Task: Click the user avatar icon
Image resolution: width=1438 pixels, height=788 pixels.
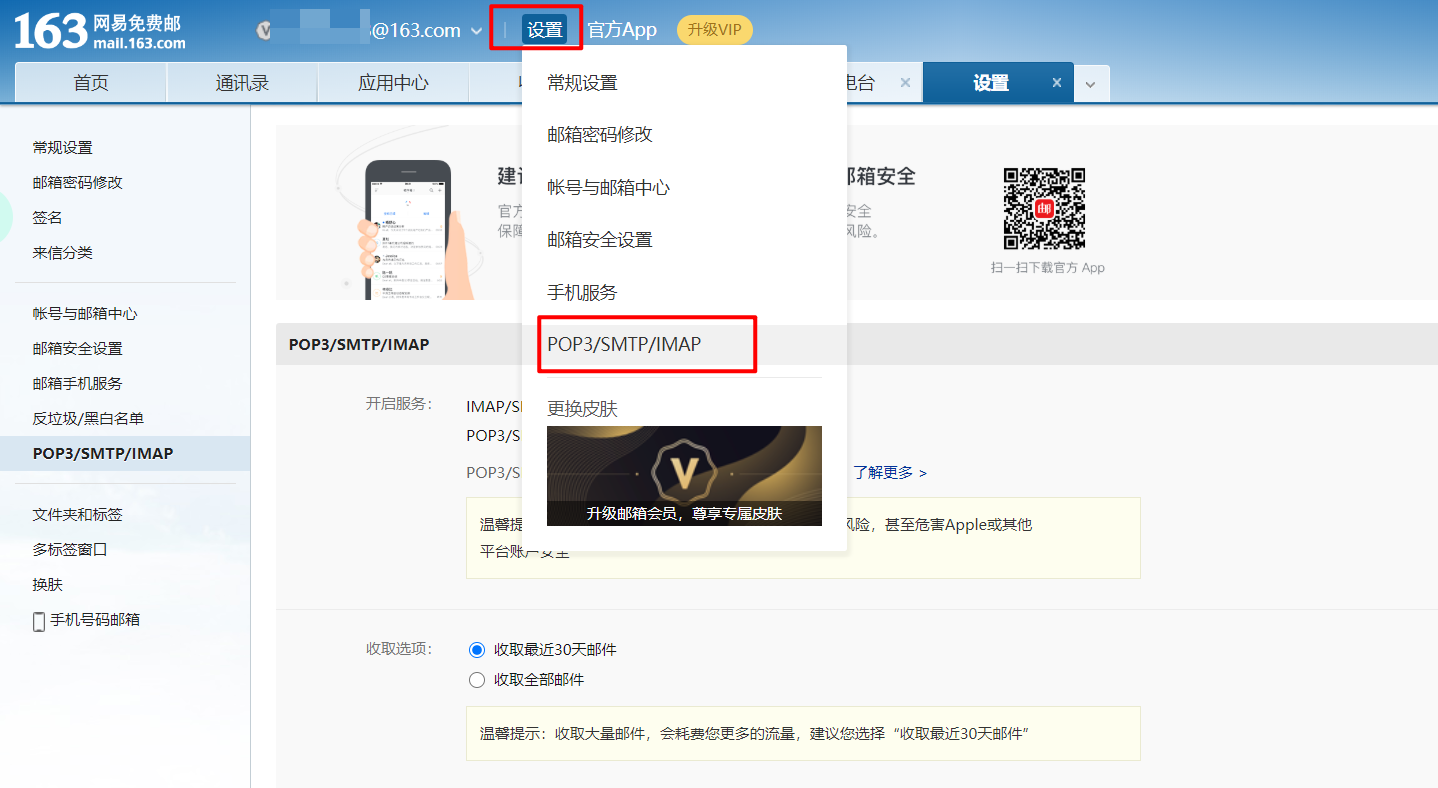Action: [264, 29]
